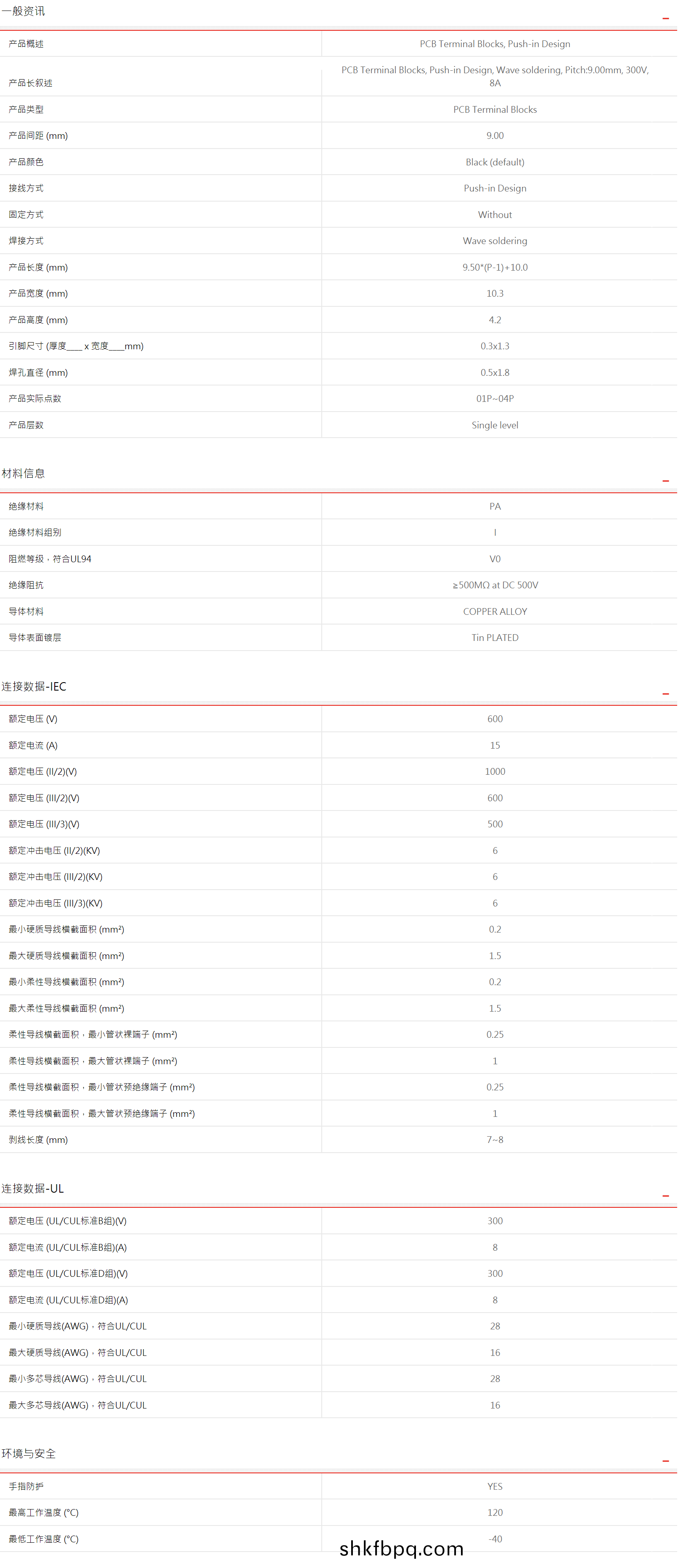Select the 'Wave soldering' value cell
The height and width of the screenshot is (1568, 678).
click(x=495, y=241)
